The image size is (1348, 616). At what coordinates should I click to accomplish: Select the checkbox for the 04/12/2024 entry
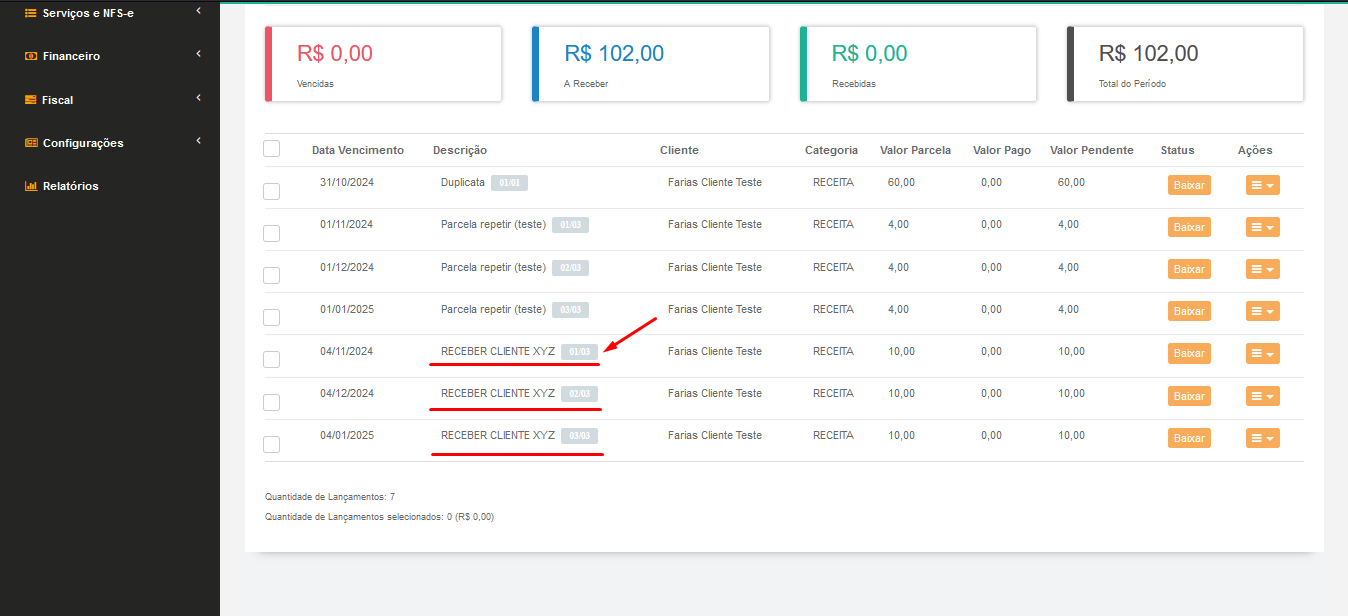click(271, 402)
